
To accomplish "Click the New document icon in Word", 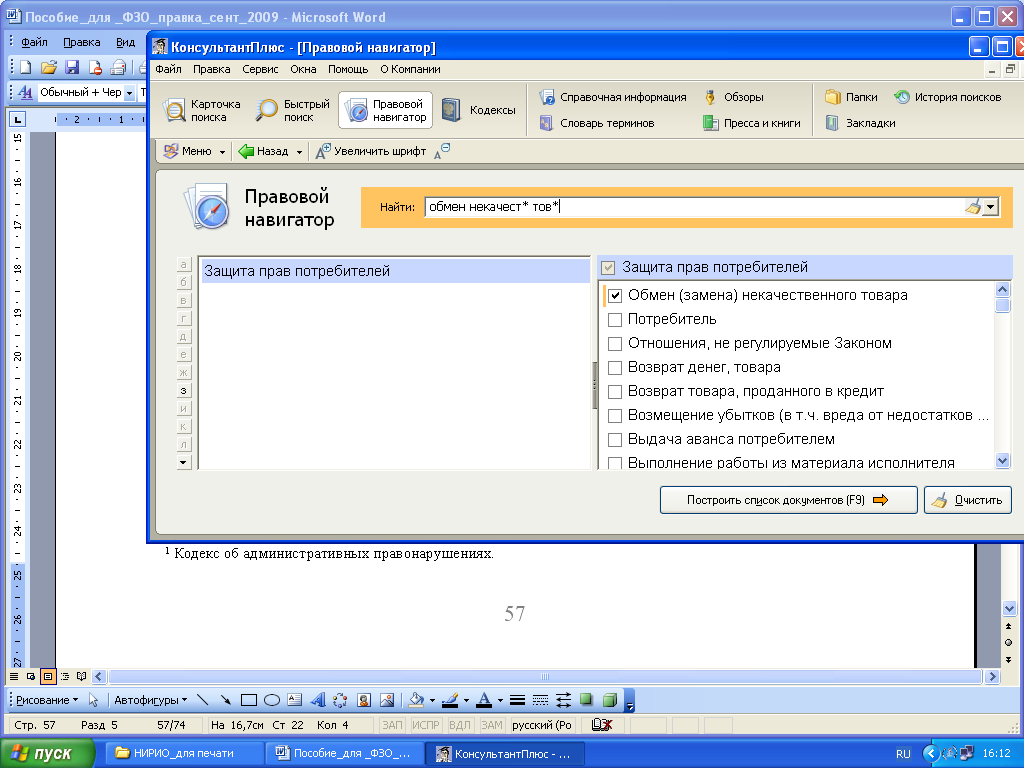I will pyautogui.click(x=25, y=67).
